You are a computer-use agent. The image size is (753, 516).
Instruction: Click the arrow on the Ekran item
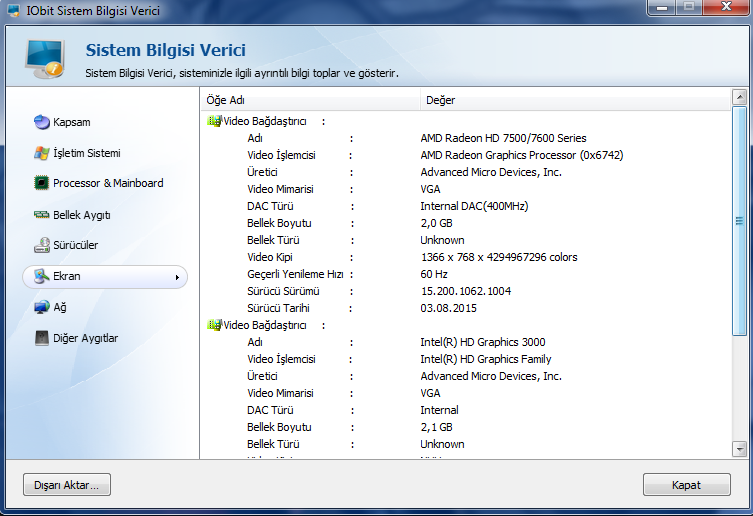click(177, 277)
